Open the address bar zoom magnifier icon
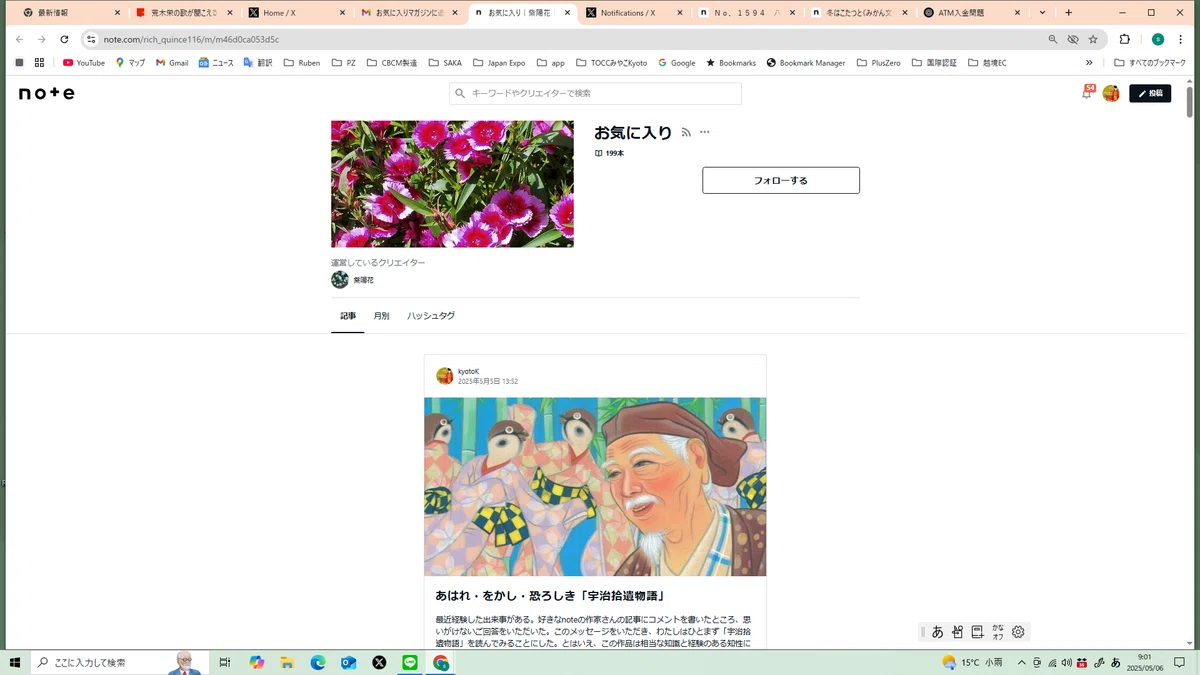Viewport: 1200px width, 675px height. pos(1052,39)
